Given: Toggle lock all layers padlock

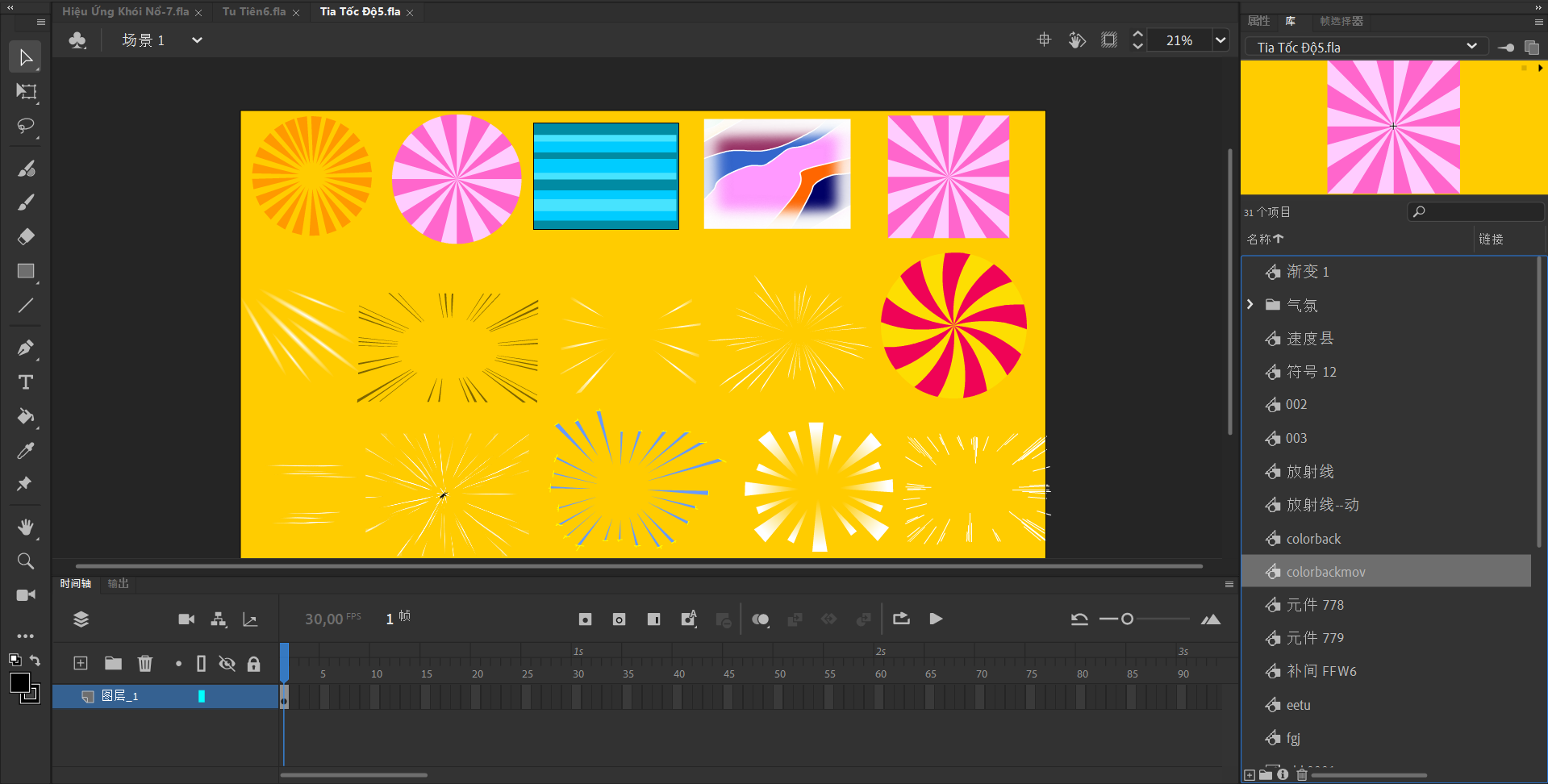Looking at the screenshot, I should pyautogui.click(x=254, y=664).
